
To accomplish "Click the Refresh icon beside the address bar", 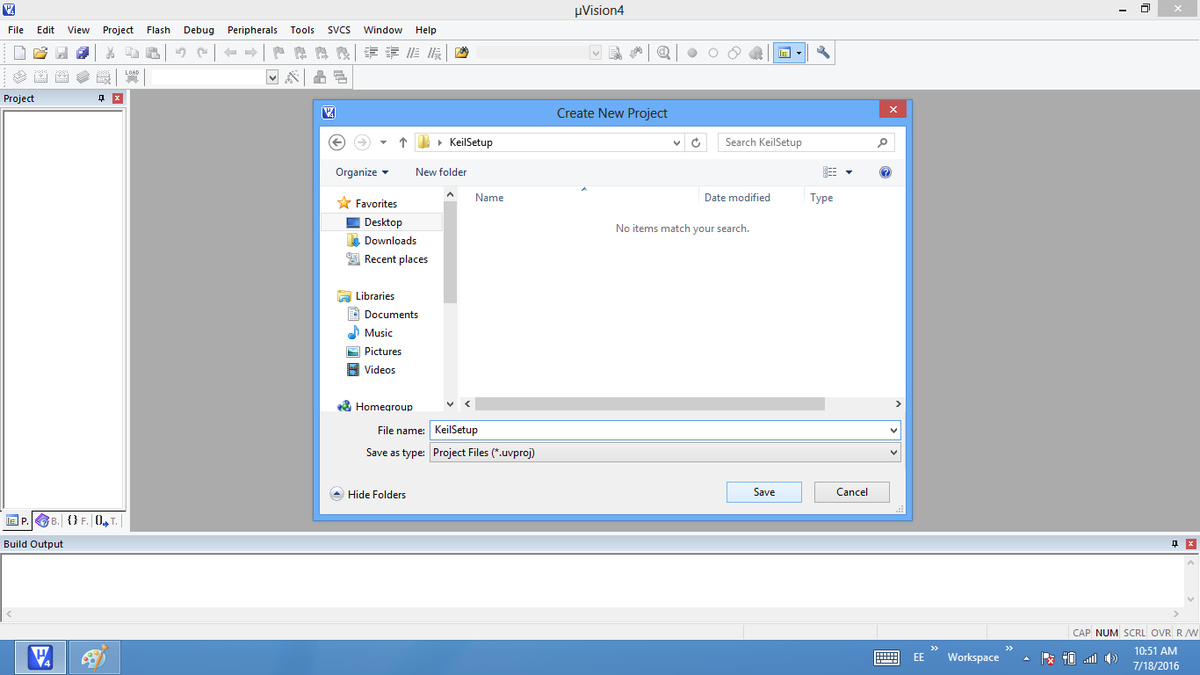I will coord(697,142).
